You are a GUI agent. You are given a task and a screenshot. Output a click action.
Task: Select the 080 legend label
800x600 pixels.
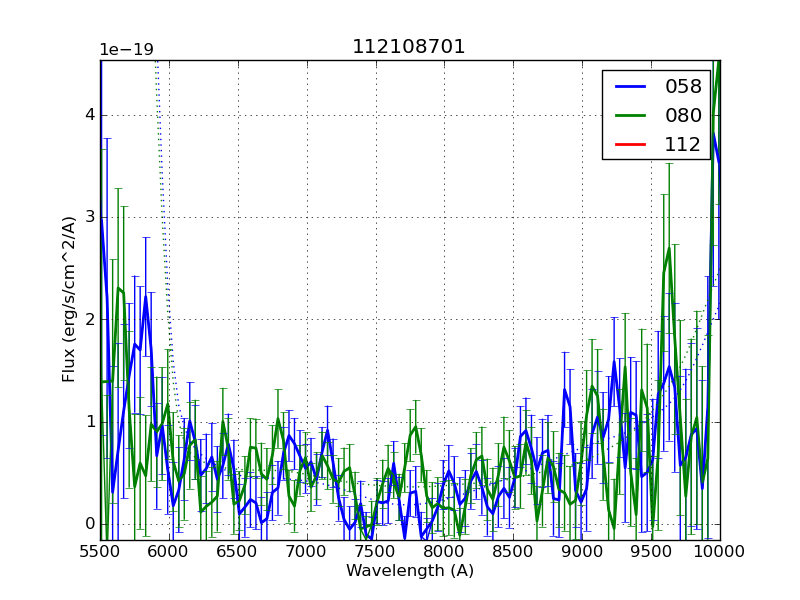click(683, 116)
